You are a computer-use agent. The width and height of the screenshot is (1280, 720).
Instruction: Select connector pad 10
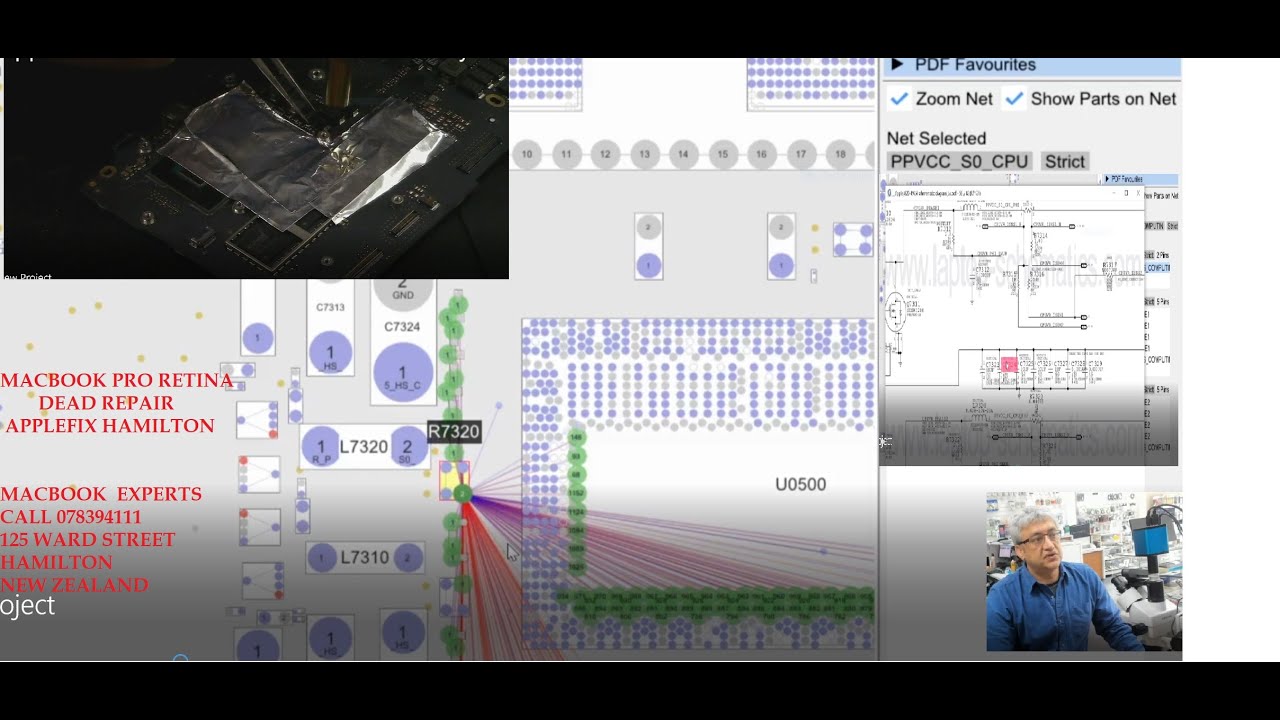click(x=527, y=154)
